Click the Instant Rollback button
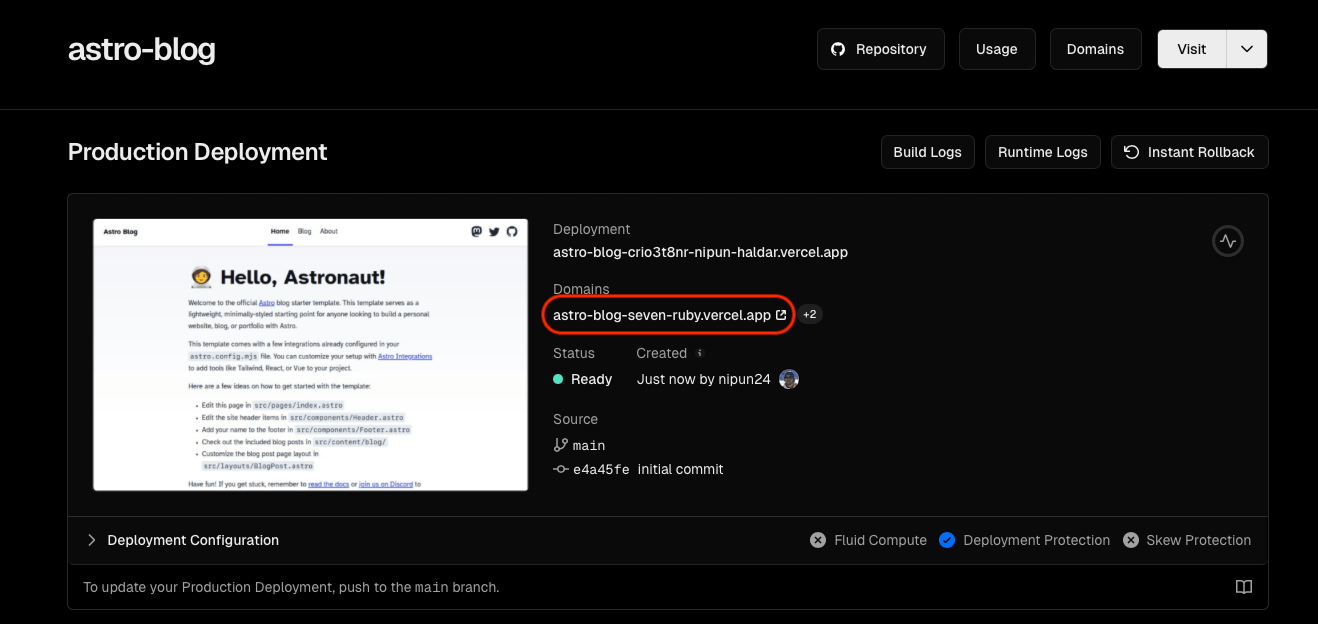The height and width of the screenshot is (624, 1318). coord(1189,152)
